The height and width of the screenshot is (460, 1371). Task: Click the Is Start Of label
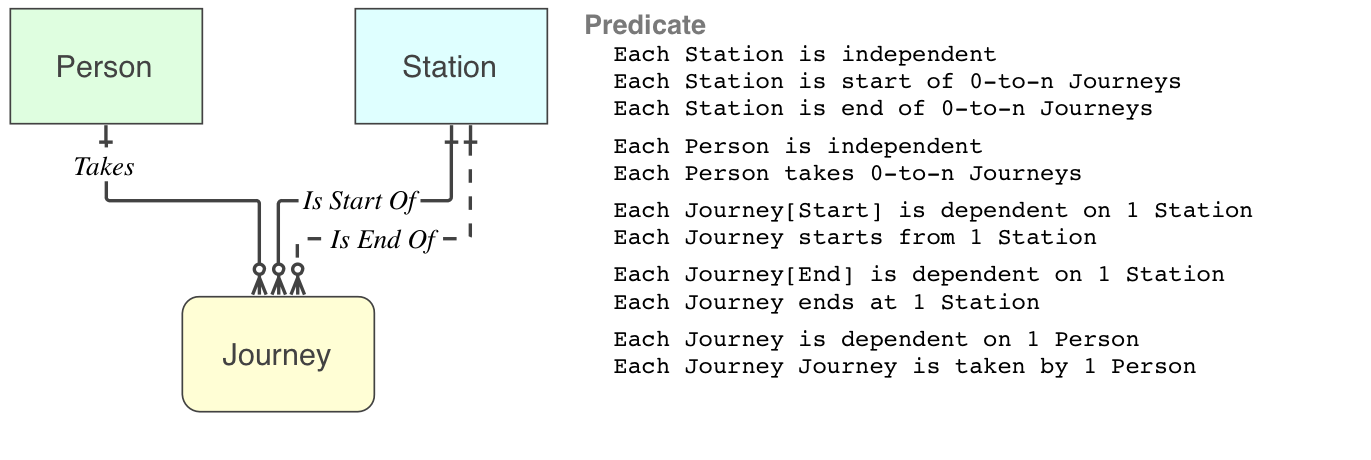click(x=359, y=201)
